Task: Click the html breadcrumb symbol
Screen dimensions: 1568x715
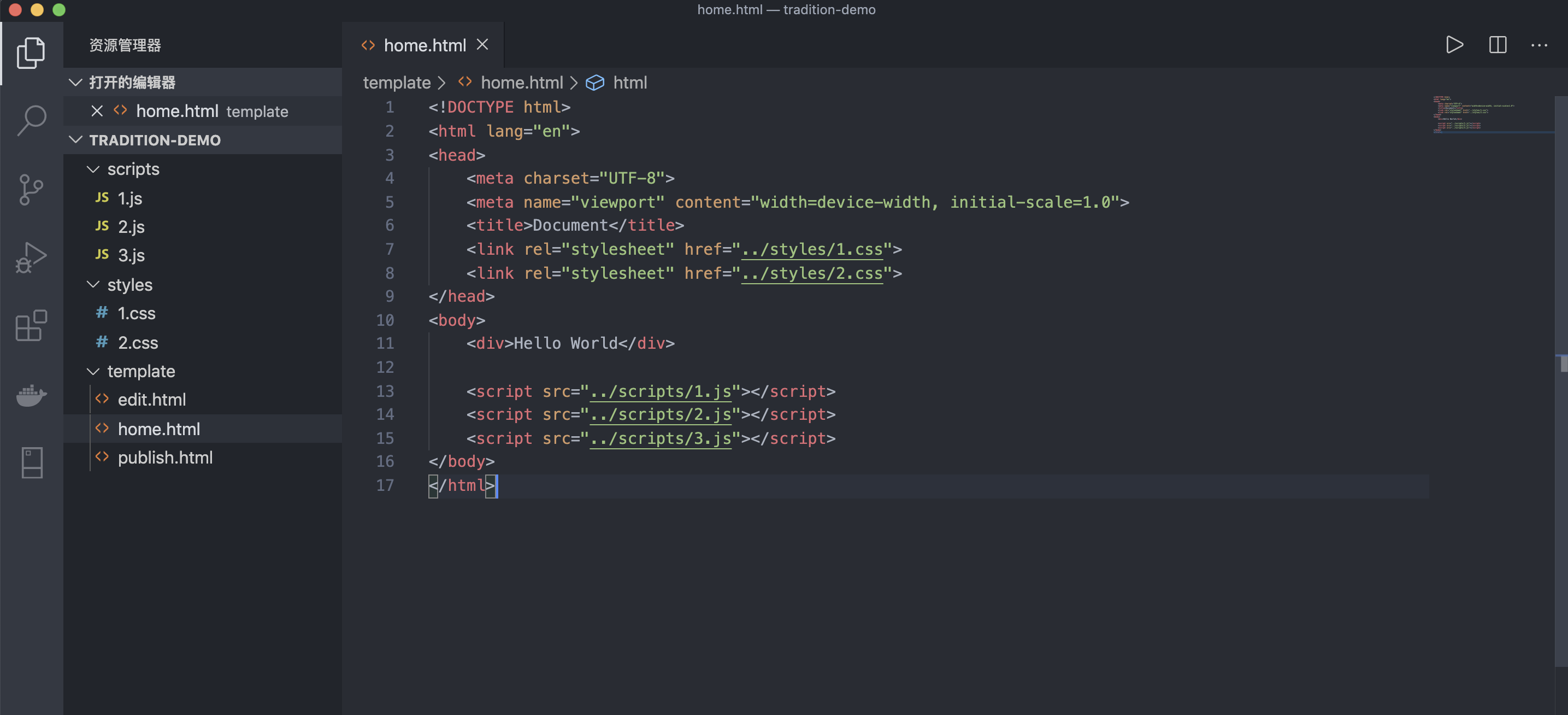Action: tap(629, 83)
